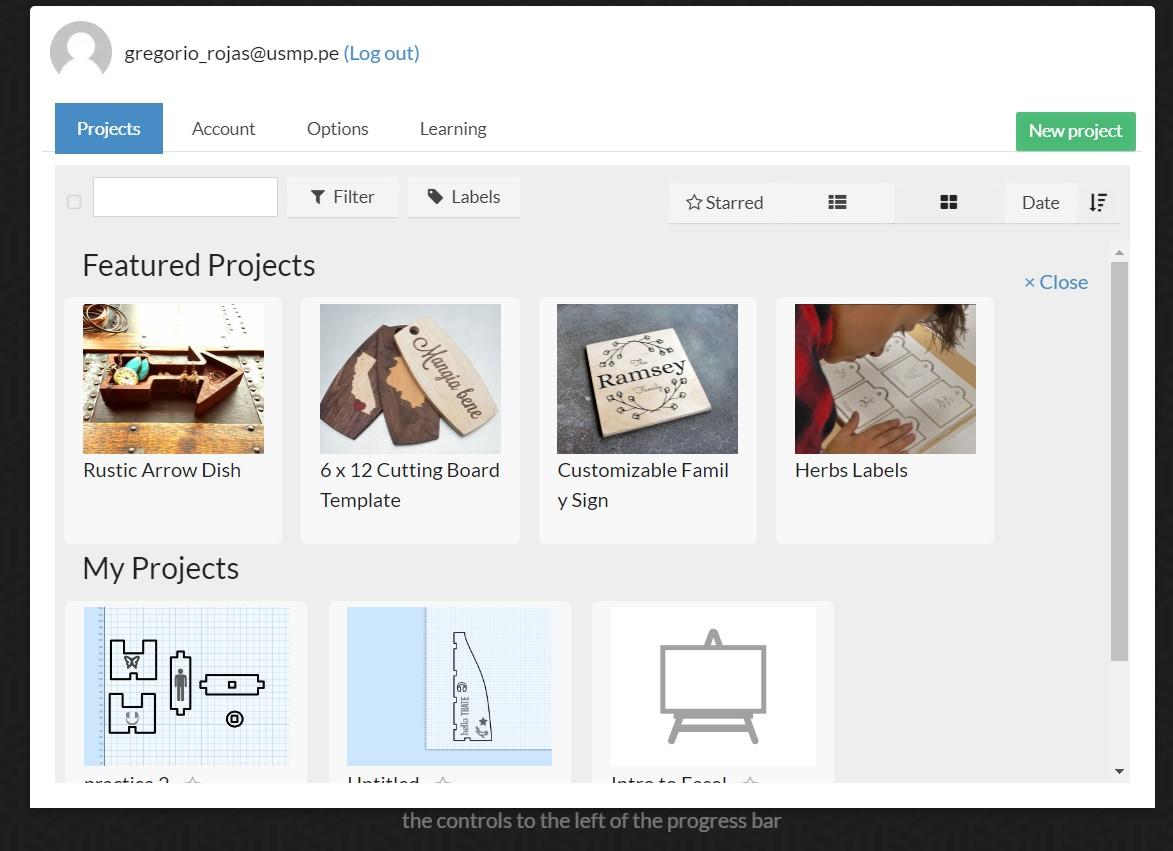Switch to the Account tab
The image size is (1173, 851).
click(223, 129)
